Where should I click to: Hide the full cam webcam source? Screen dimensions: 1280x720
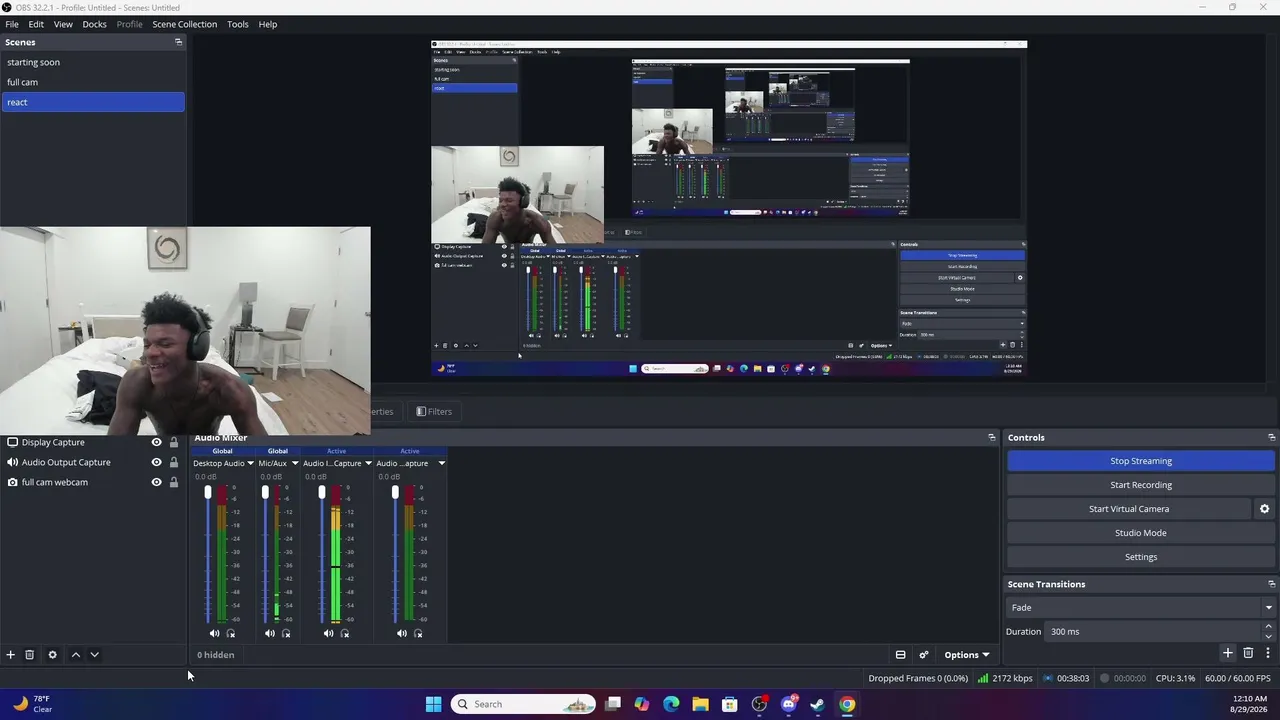[x=156, y=482]
